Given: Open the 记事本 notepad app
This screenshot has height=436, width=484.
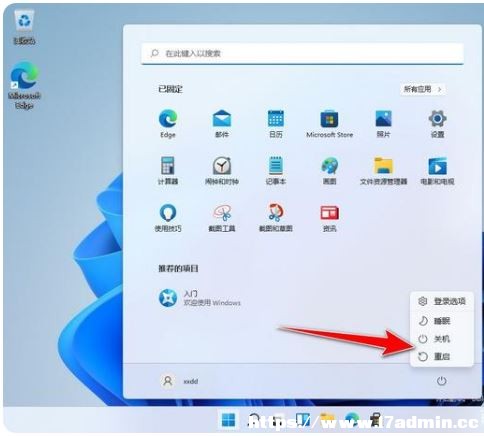Looking at the screenshot, I should point(276,170).
